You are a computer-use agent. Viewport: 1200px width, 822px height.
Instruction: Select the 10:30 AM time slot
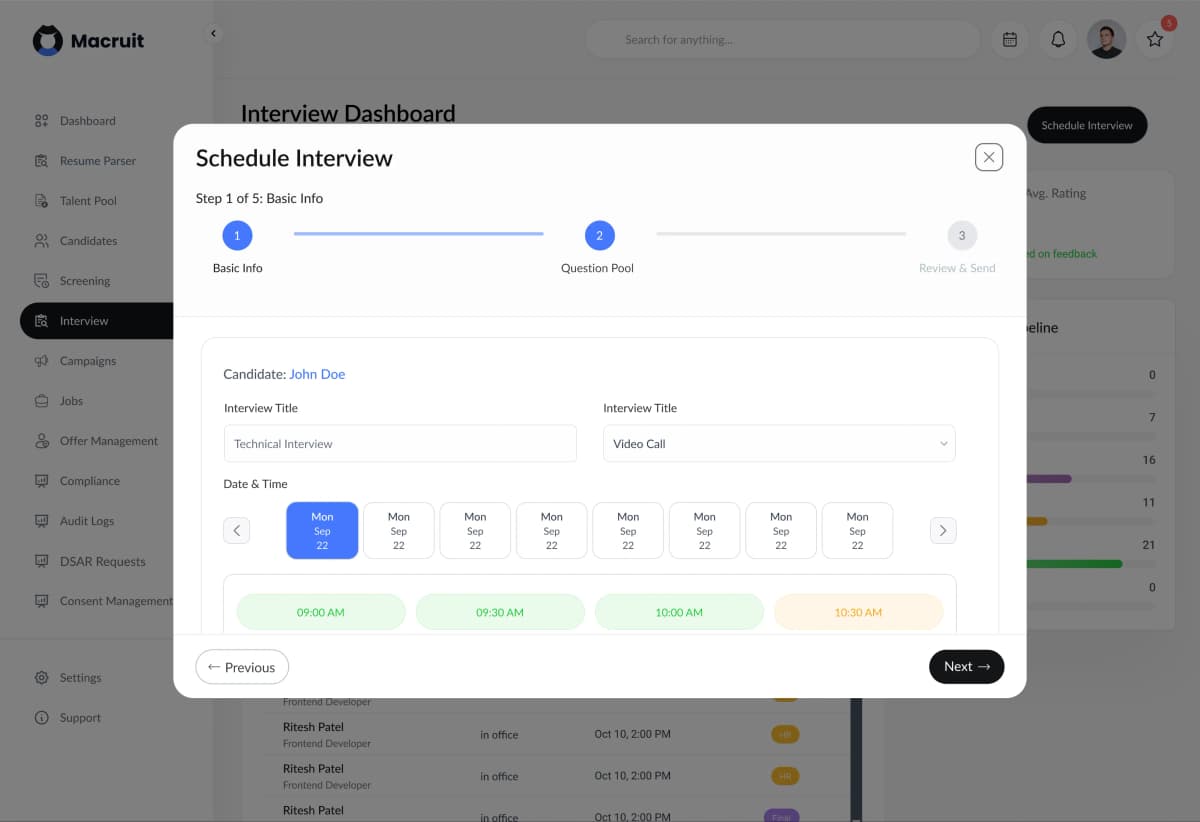coord(858,610)
